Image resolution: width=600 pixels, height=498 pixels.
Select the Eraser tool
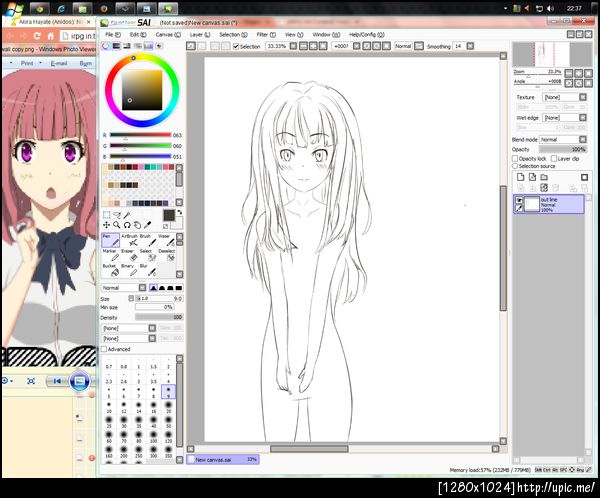[129, 255]
